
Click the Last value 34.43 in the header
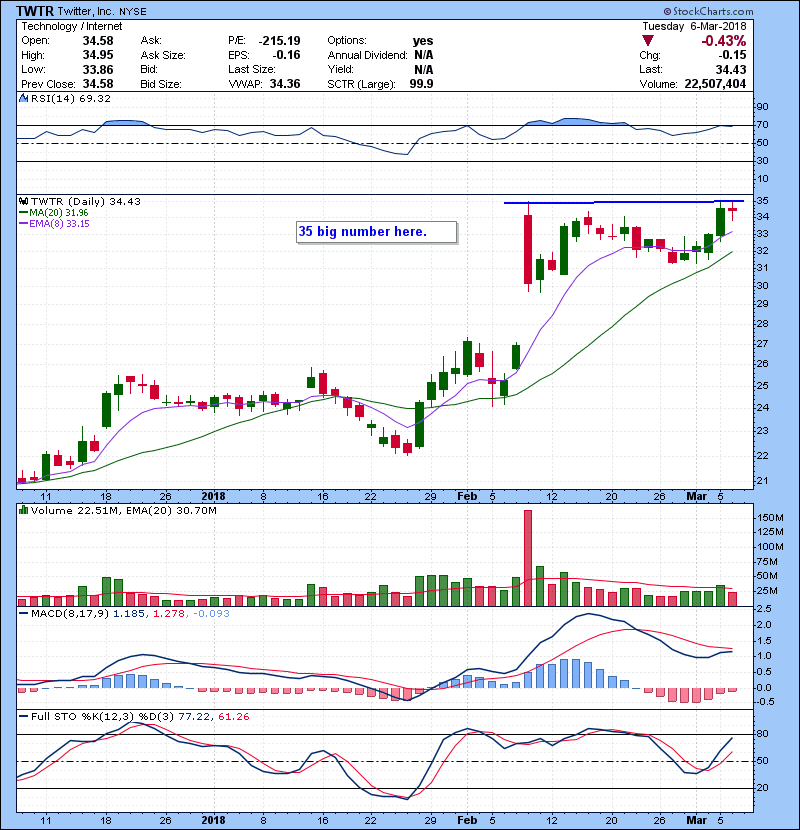731,69
